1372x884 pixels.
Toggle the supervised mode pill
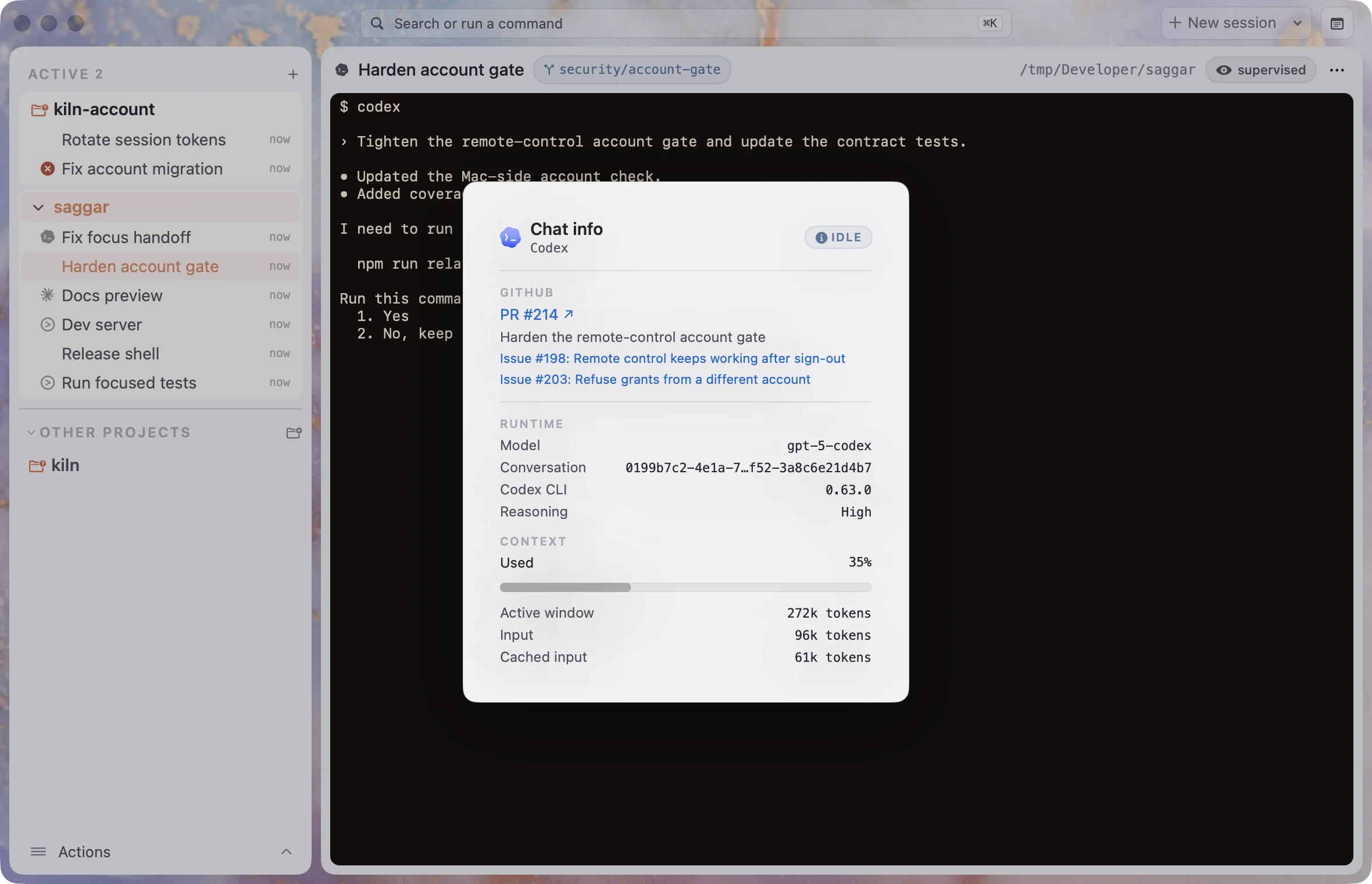point(1260,70)
